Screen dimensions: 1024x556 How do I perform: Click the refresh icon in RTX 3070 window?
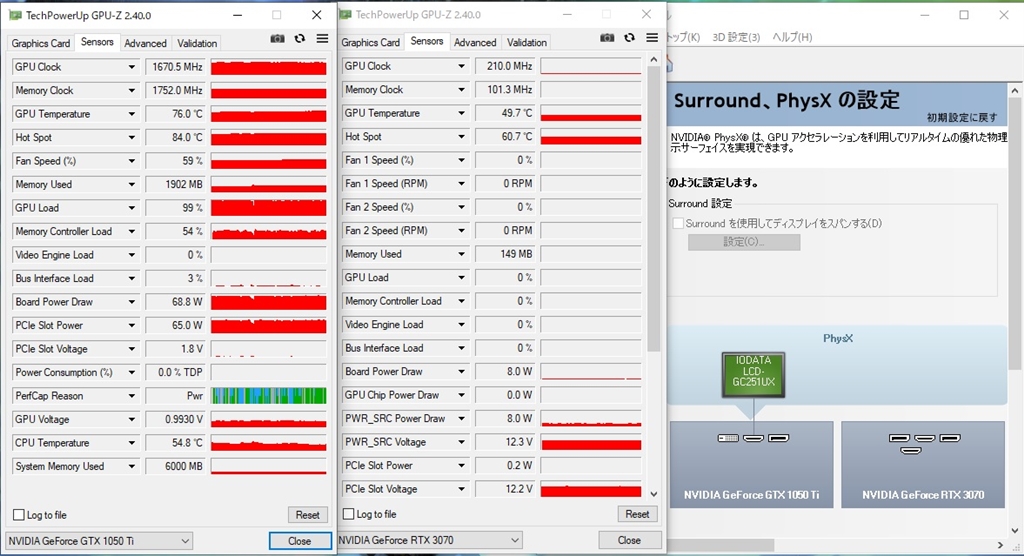(630, 38)
